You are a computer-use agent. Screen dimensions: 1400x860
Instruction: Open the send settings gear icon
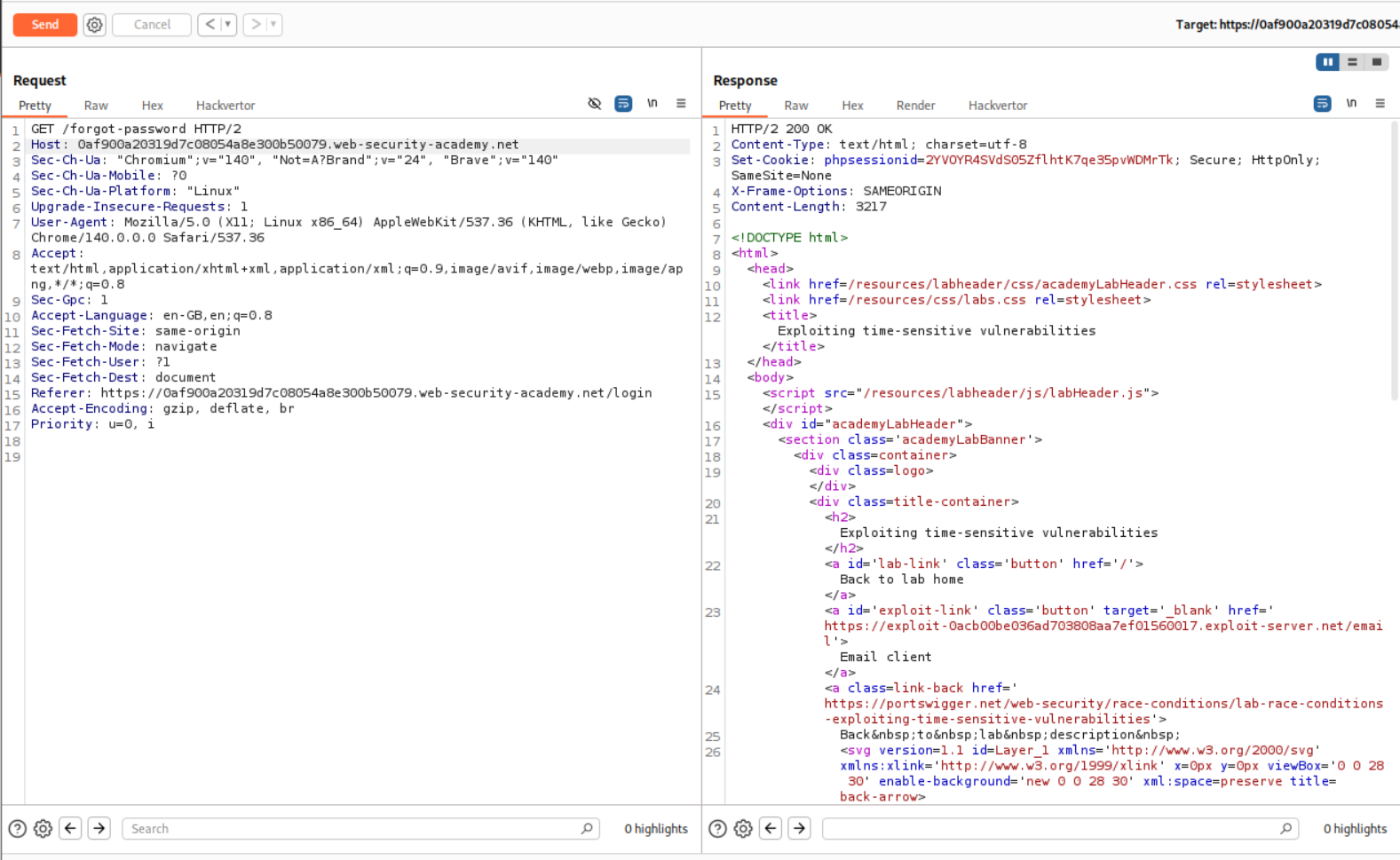[x=94, y=25]
